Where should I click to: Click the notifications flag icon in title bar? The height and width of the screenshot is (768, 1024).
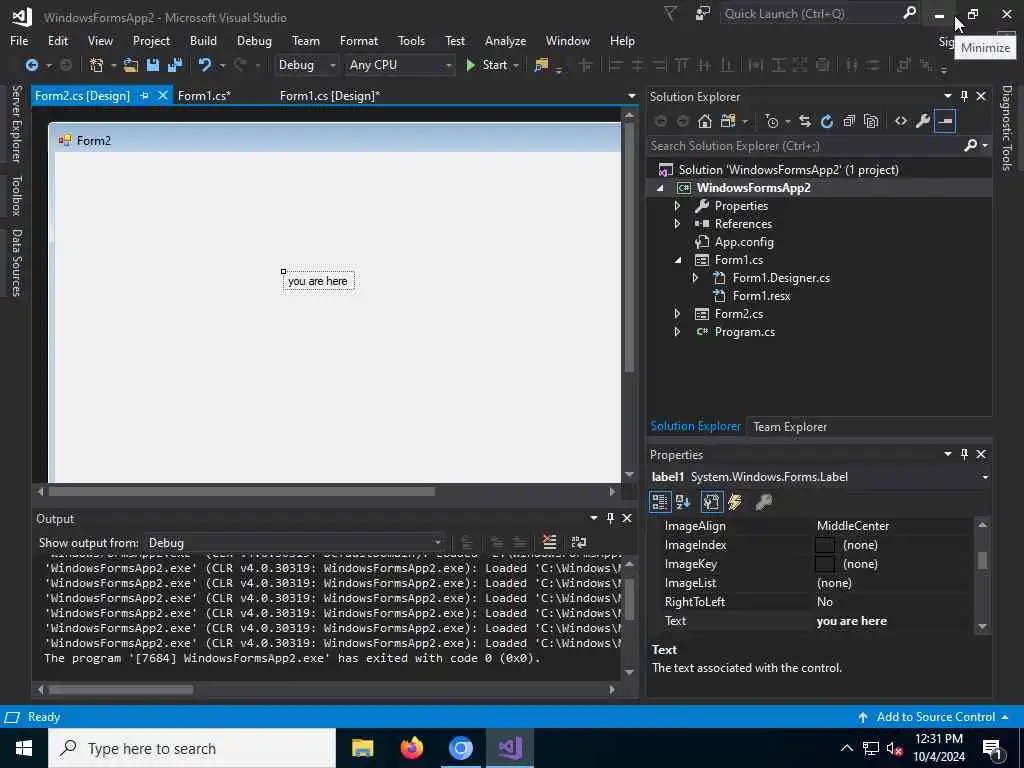click(670, 13)
